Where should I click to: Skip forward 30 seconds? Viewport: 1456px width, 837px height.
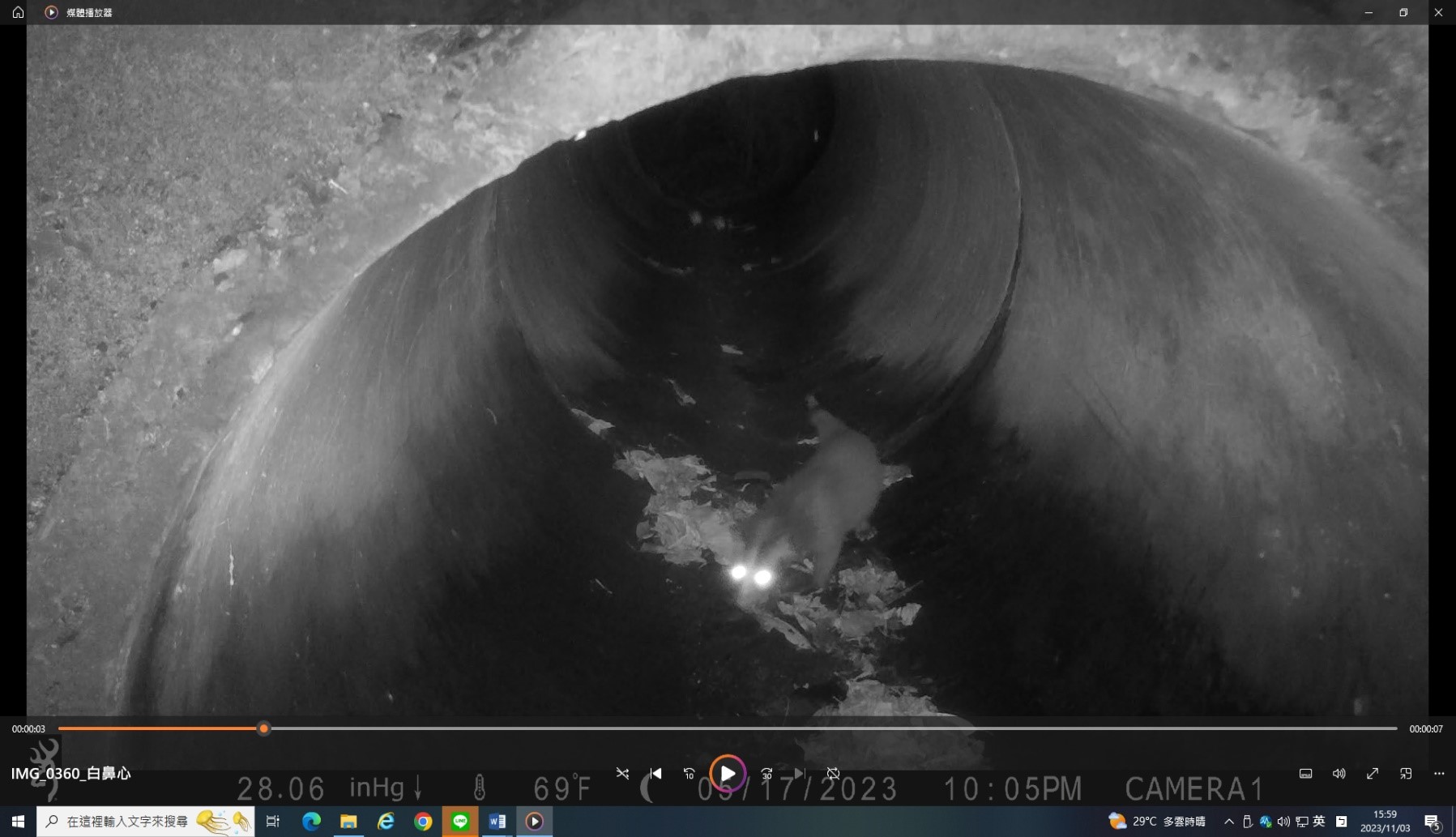[x=766, y=774]
